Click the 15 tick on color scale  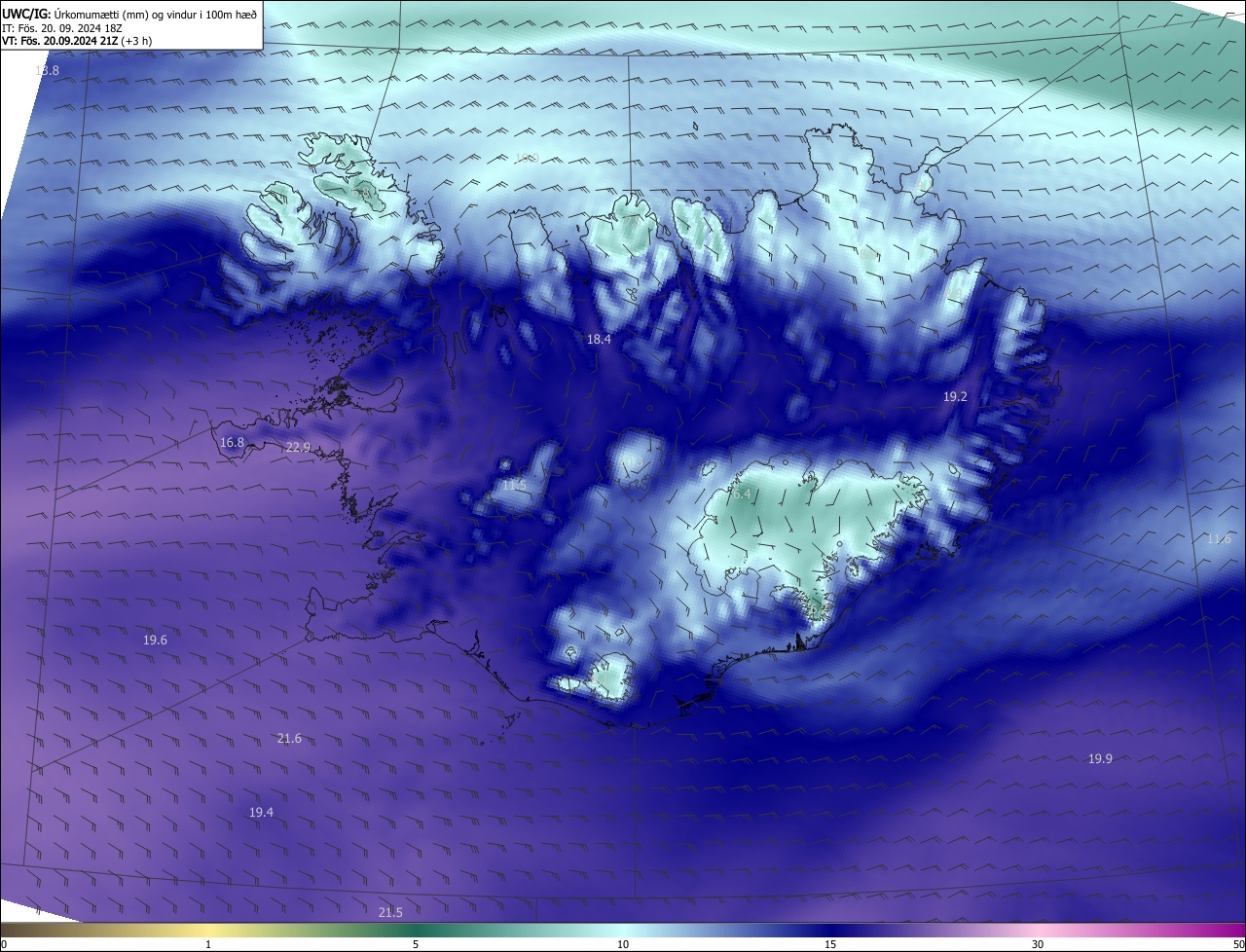click(x=830, y=944)
